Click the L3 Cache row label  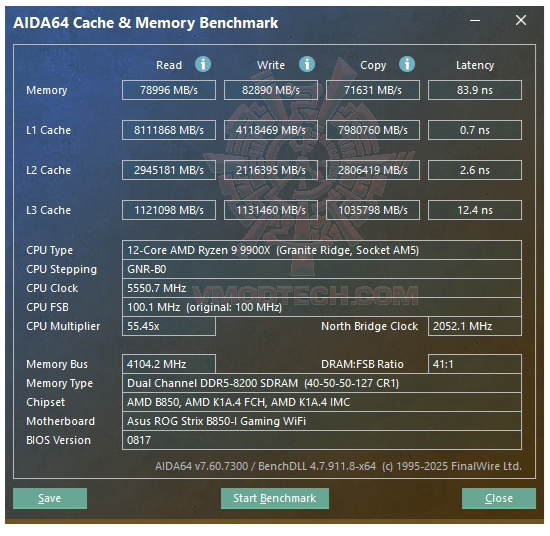[48, 210]
